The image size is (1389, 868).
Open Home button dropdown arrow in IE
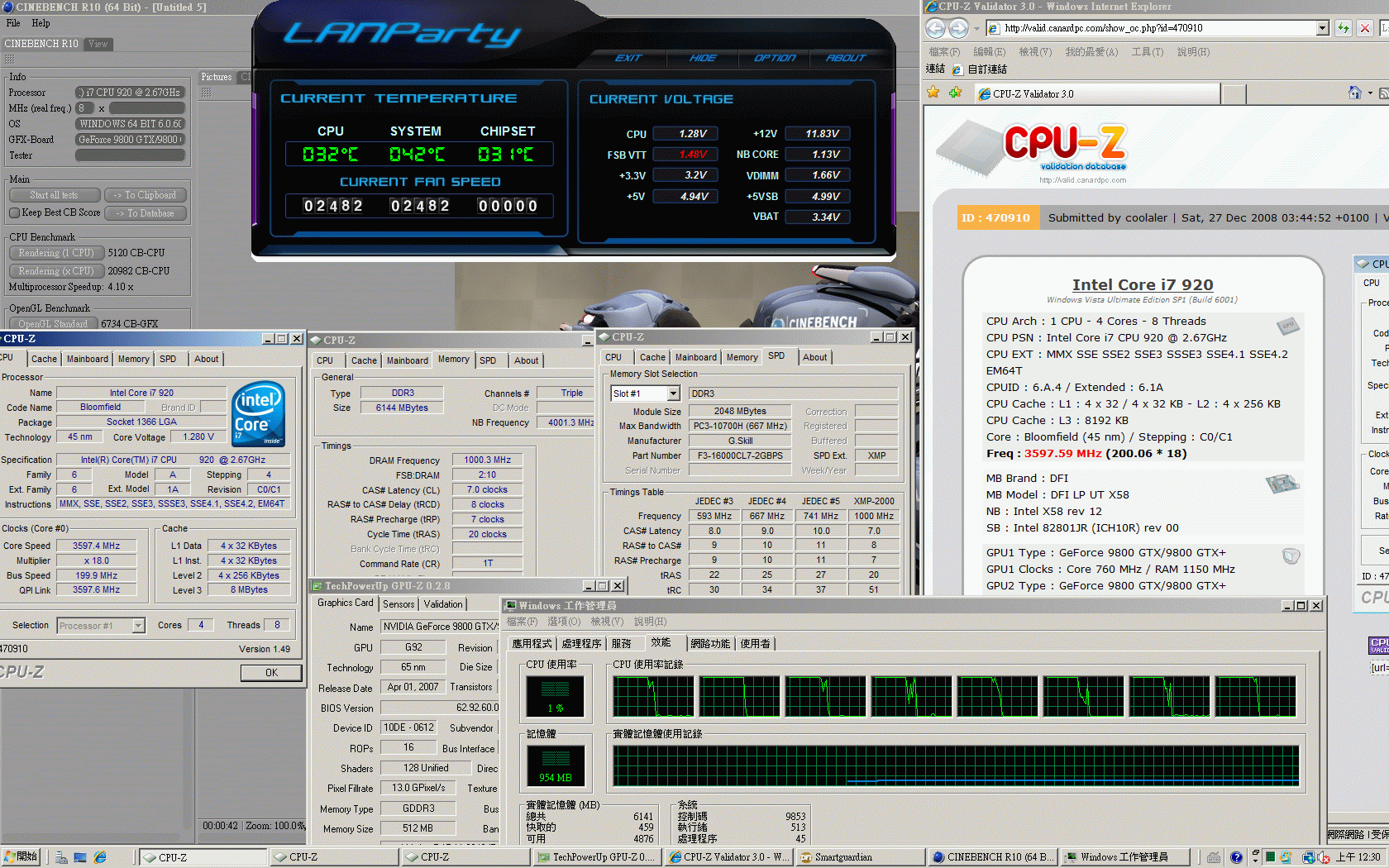click(1370, 93)
